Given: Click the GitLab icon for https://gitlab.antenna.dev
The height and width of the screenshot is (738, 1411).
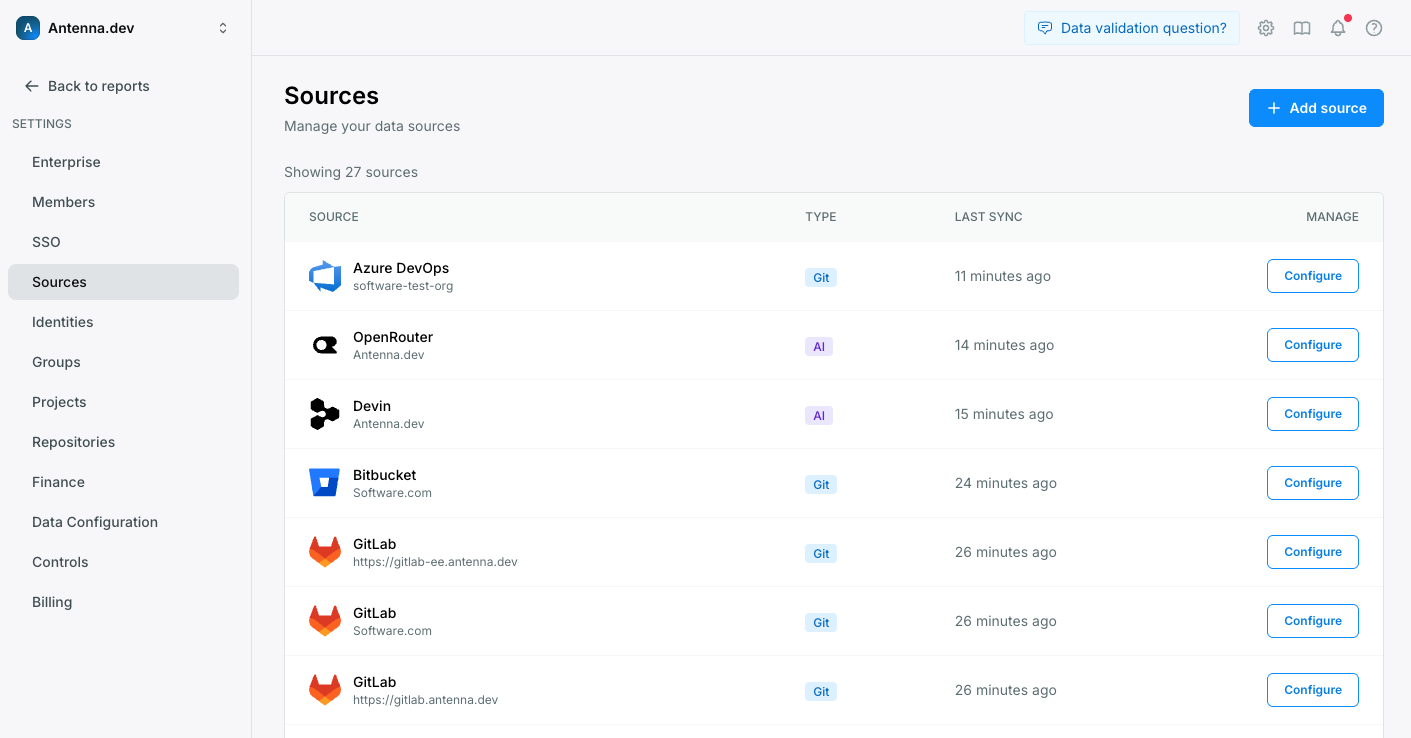Looking at the screenshot, I should (x=325, y=690).
